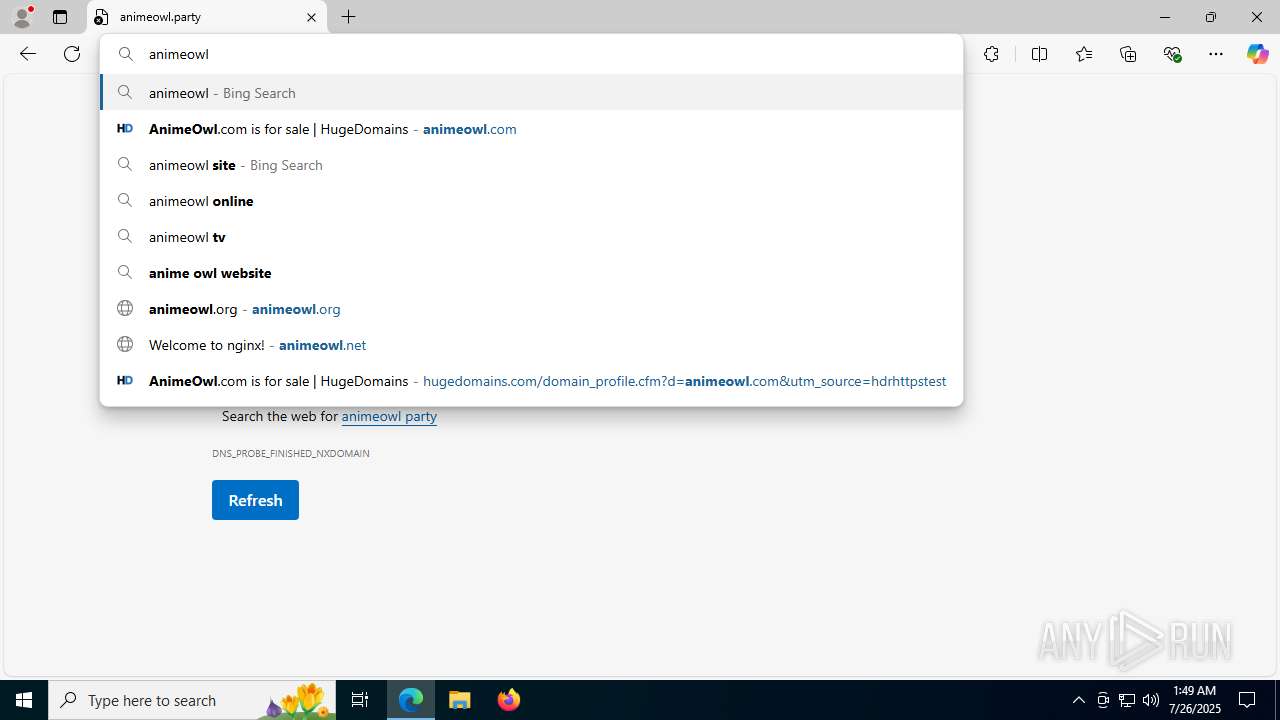This screenshot has height=720, width=1280.
Task: Open network tray icon
Action: [x=1127, y=700]
